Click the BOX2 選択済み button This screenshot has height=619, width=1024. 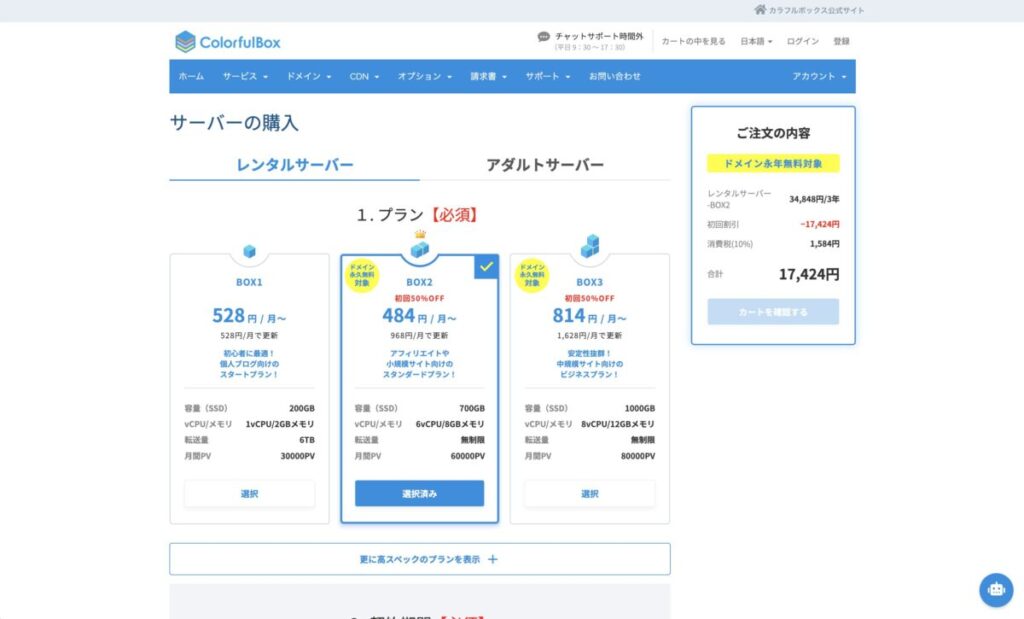(419, 493)
